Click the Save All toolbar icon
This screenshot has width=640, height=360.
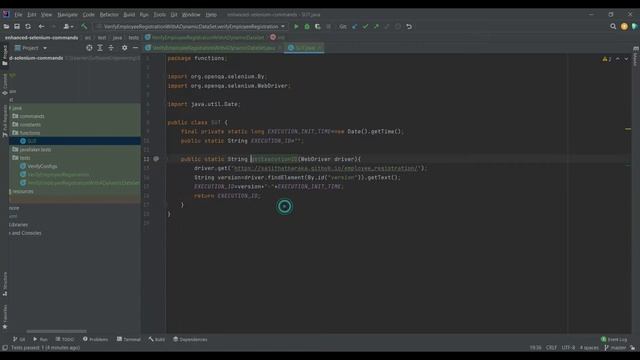click(17, 27)
